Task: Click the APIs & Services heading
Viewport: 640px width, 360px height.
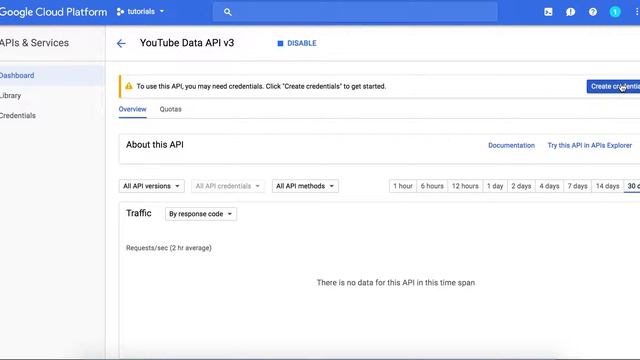Action: pyautogui.click(x=34, y=43)
